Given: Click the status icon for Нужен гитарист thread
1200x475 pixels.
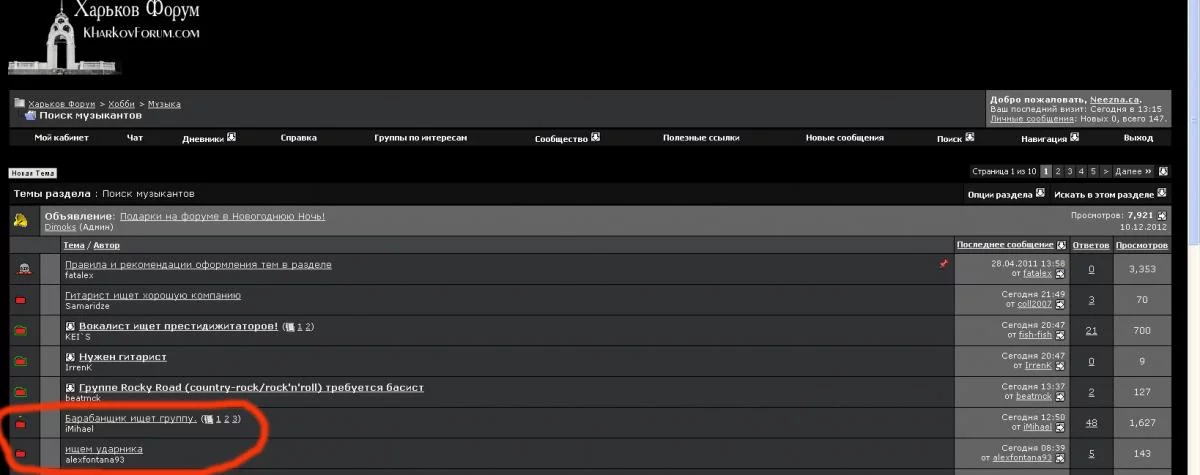Looking at the screenshot, I should click(20, 361).
